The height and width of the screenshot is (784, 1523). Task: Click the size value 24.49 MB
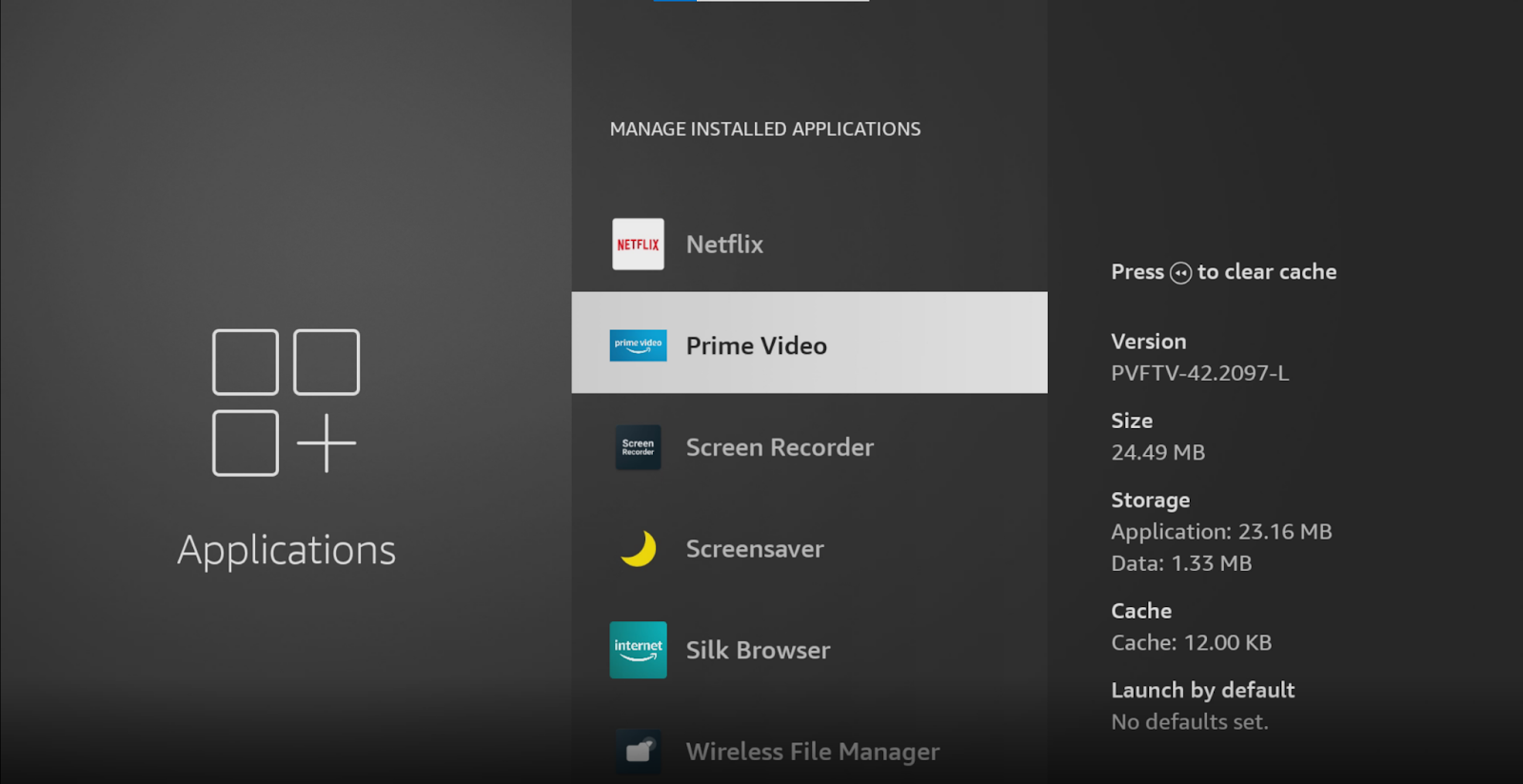point(1157,452)
